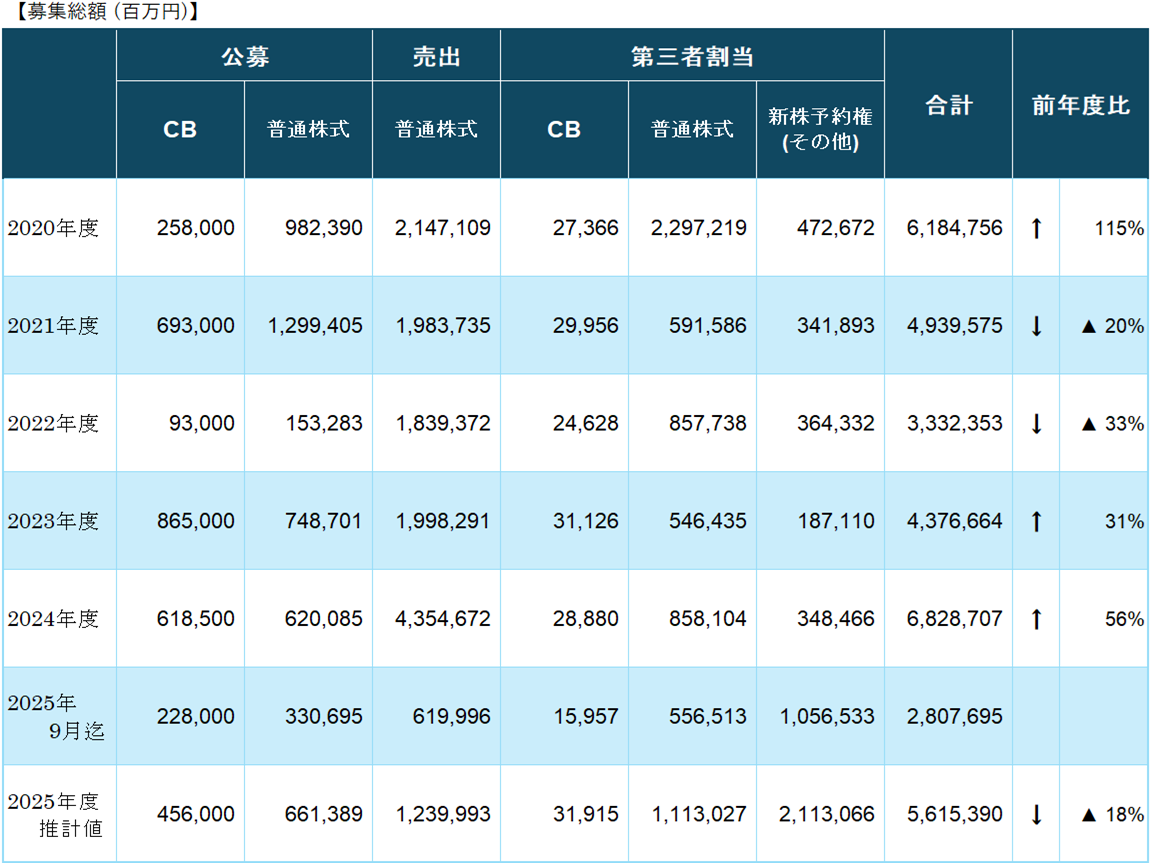Viewport: 1150px width, 863px height.
Task: Click the 合計 column header
Action: [947, 103]
